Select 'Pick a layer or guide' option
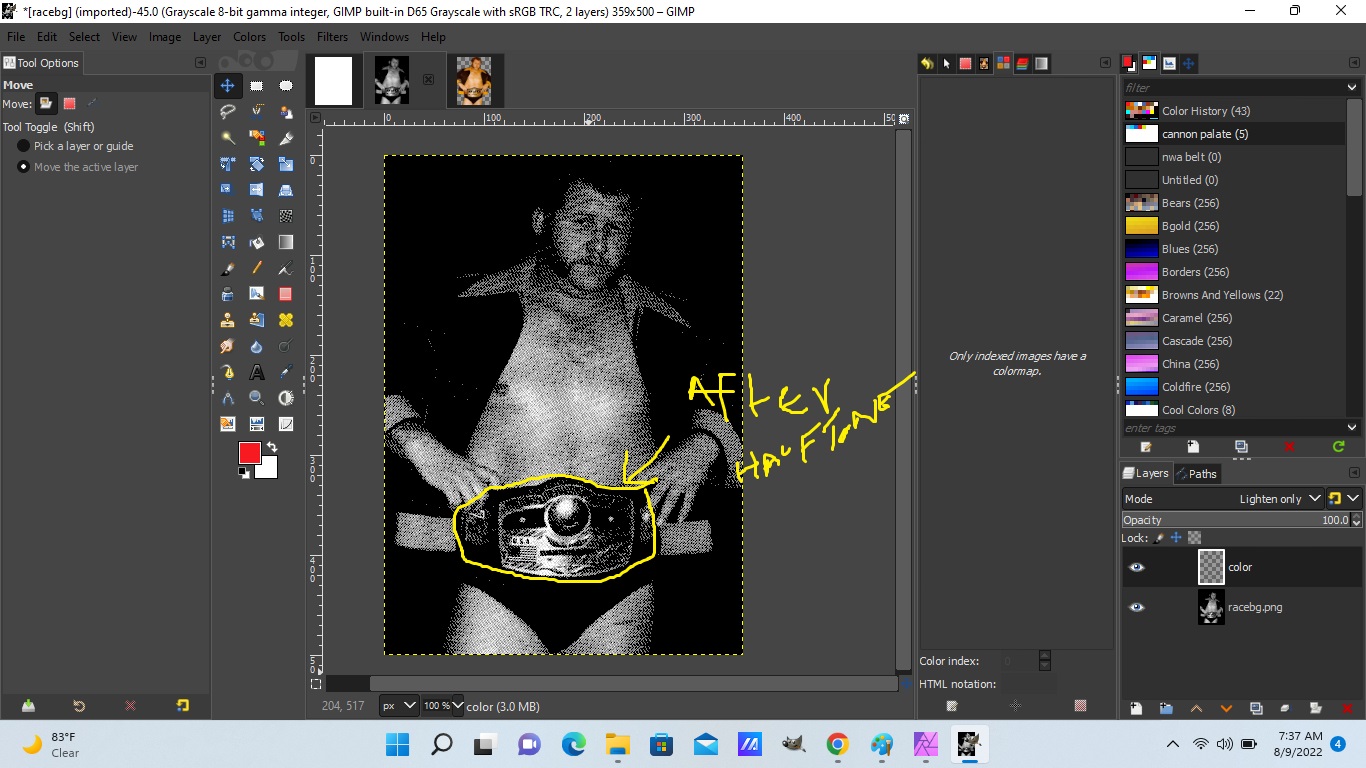 [23, 146]
